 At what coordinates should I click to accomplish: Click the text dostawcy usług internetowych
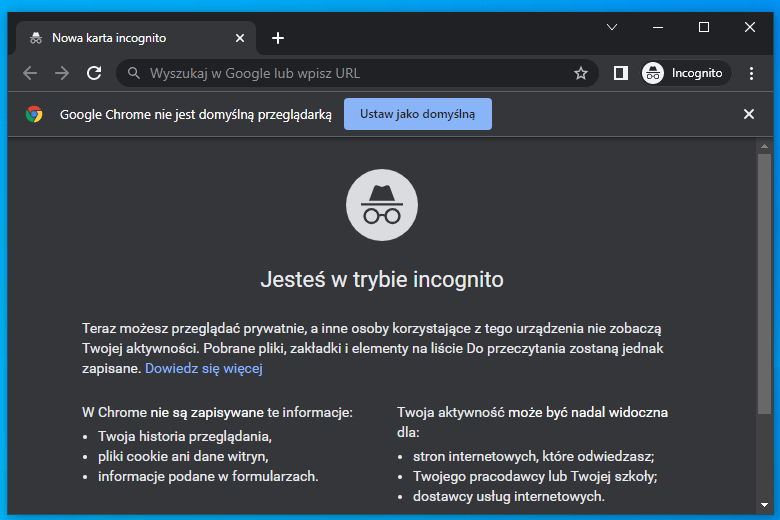(x=508, y=496)
